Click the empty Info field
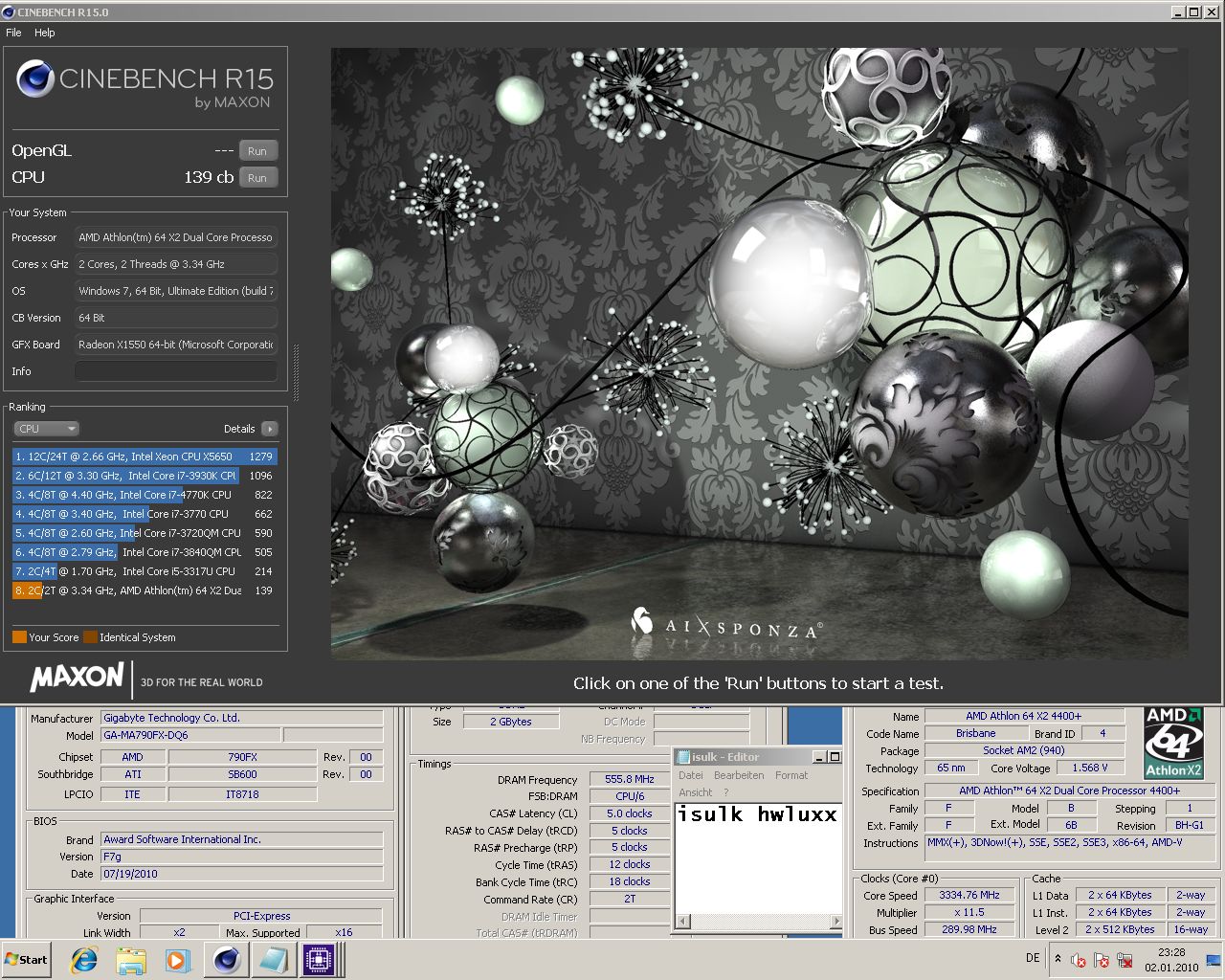1225x980 pixels. 176,371
